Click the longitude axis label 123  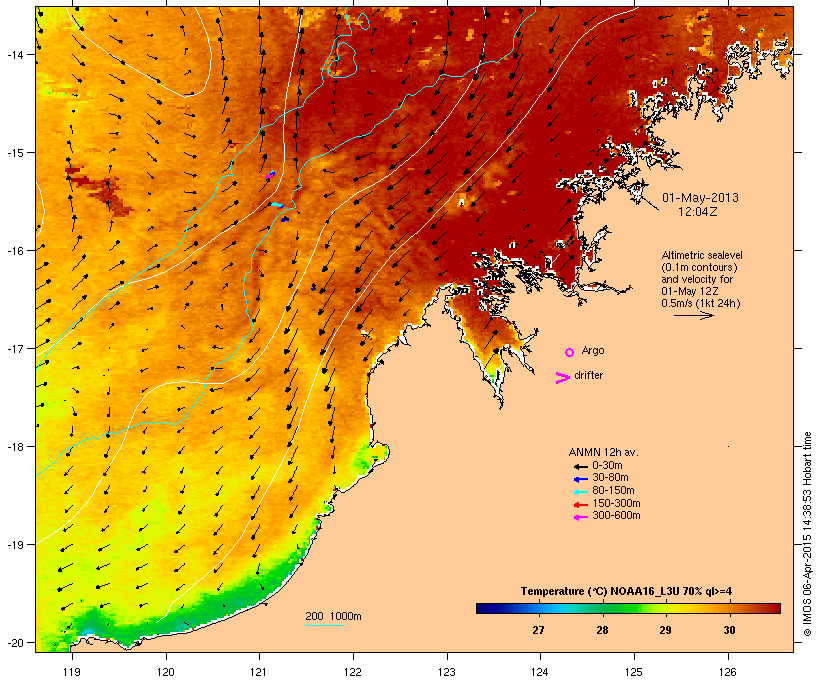[447, 672]
